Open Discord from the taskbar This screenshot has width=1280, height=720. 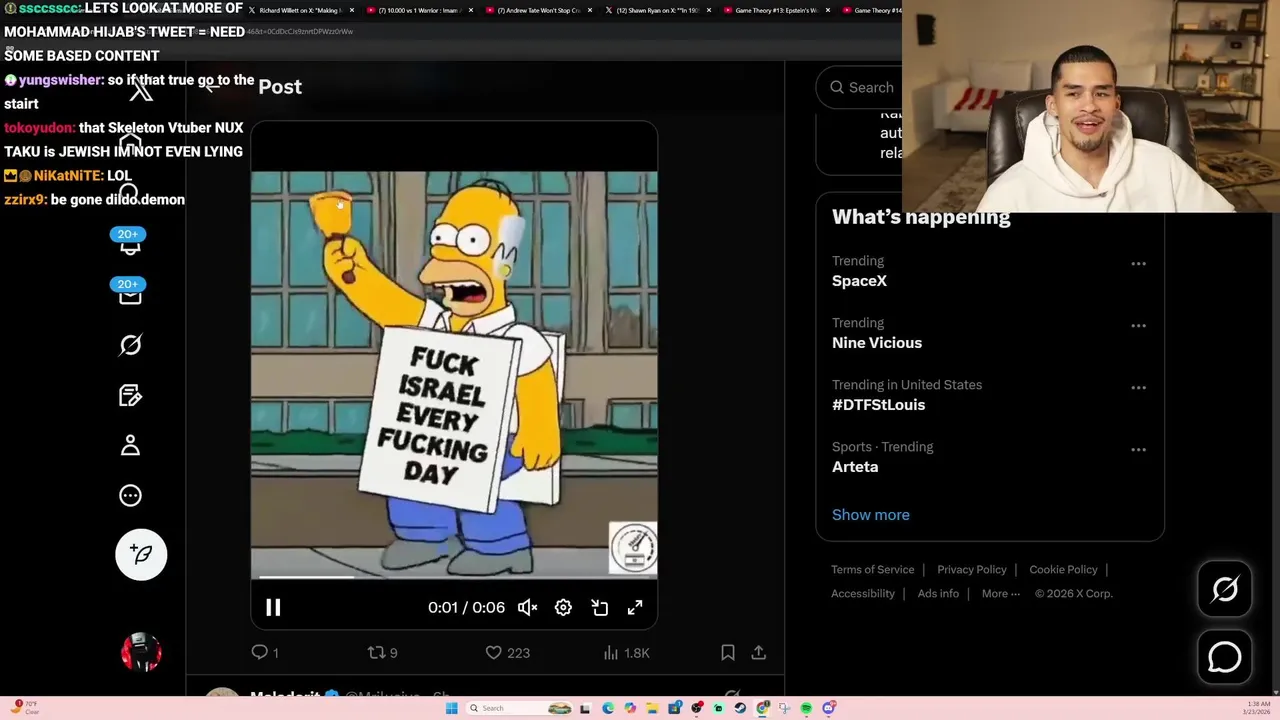coord(828,708)
